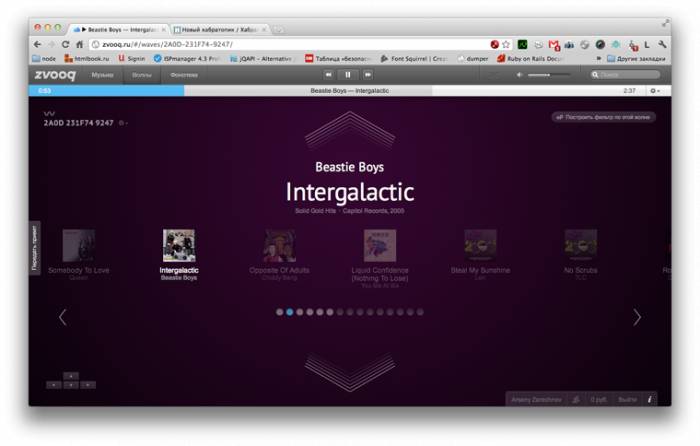The image size is (700, 446).
Task: Click the on-screen right arrow key
Action: tap(88, 385)
